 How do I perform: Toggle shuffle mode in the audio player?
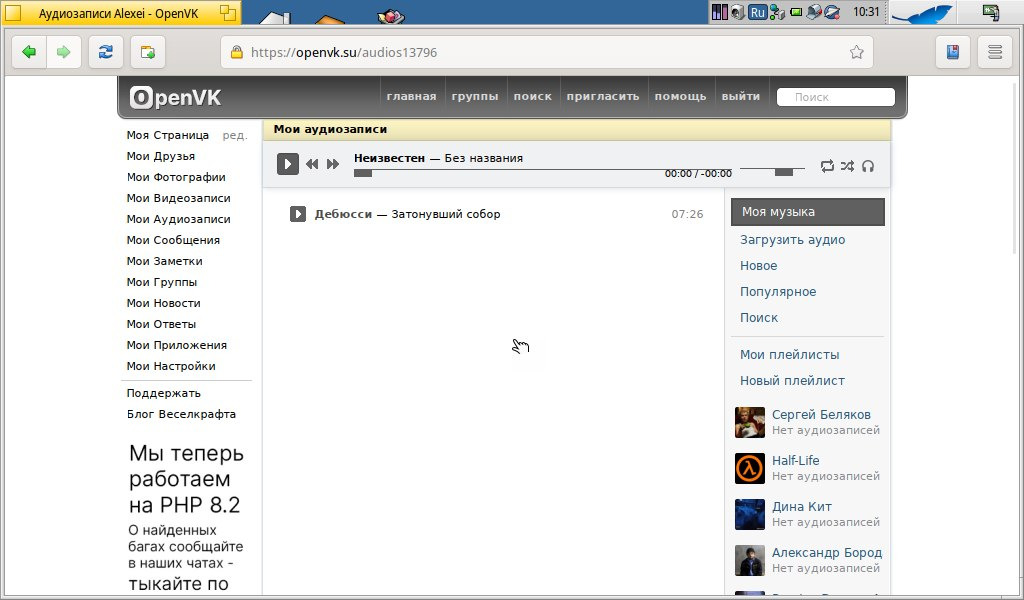click(x=848, y=166)
